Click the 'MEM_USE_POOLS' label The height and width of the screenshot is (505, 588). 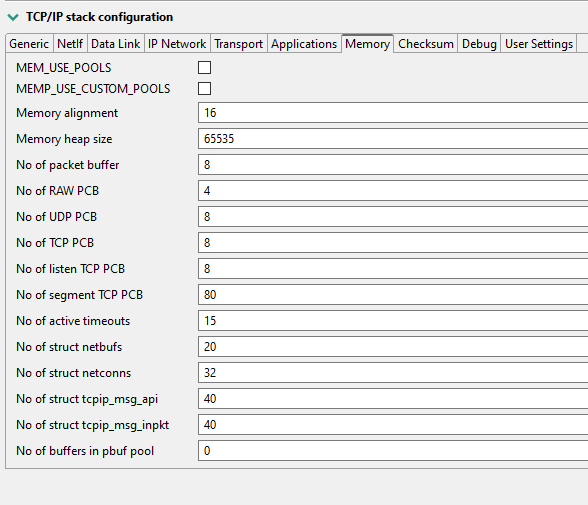tap(64, 68)
